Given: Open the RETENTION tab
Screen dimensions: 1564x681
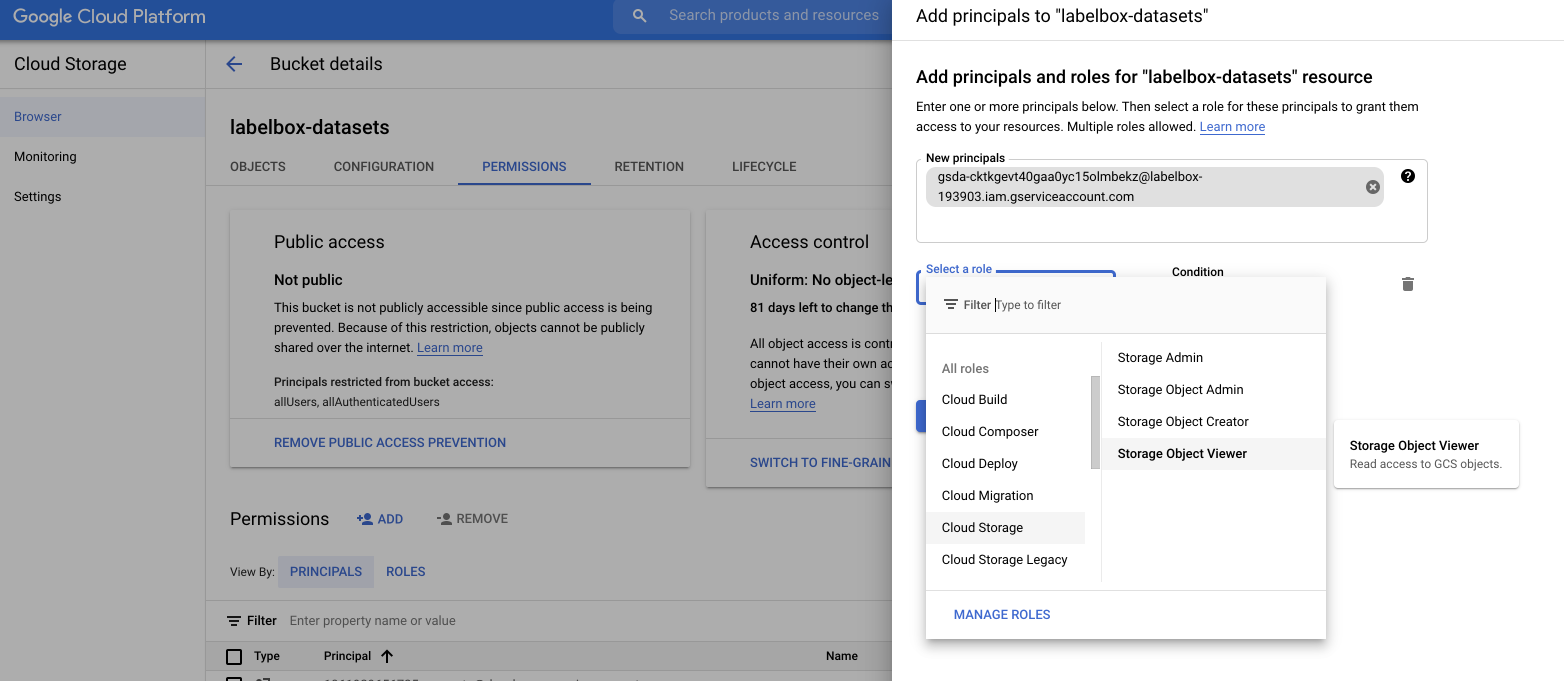Looking at the screenshot, I should point(649,167).
